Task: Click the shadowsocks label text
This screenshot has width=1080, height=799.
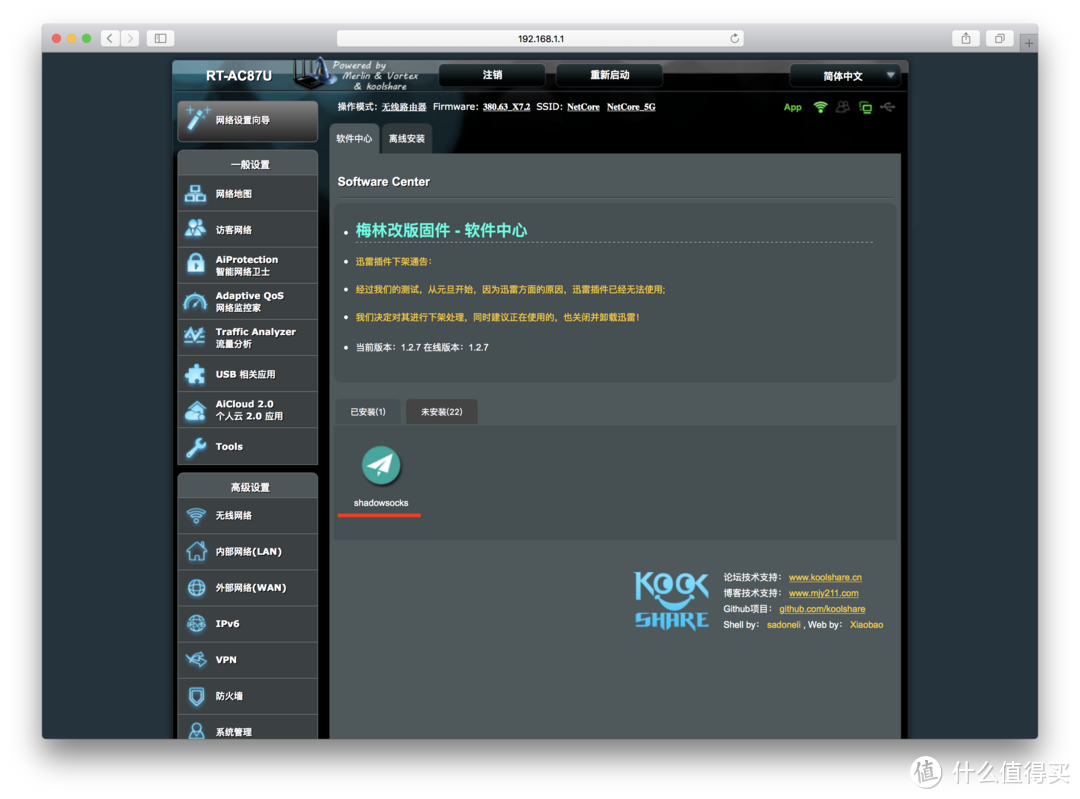Action: click(x=381, y=503)
